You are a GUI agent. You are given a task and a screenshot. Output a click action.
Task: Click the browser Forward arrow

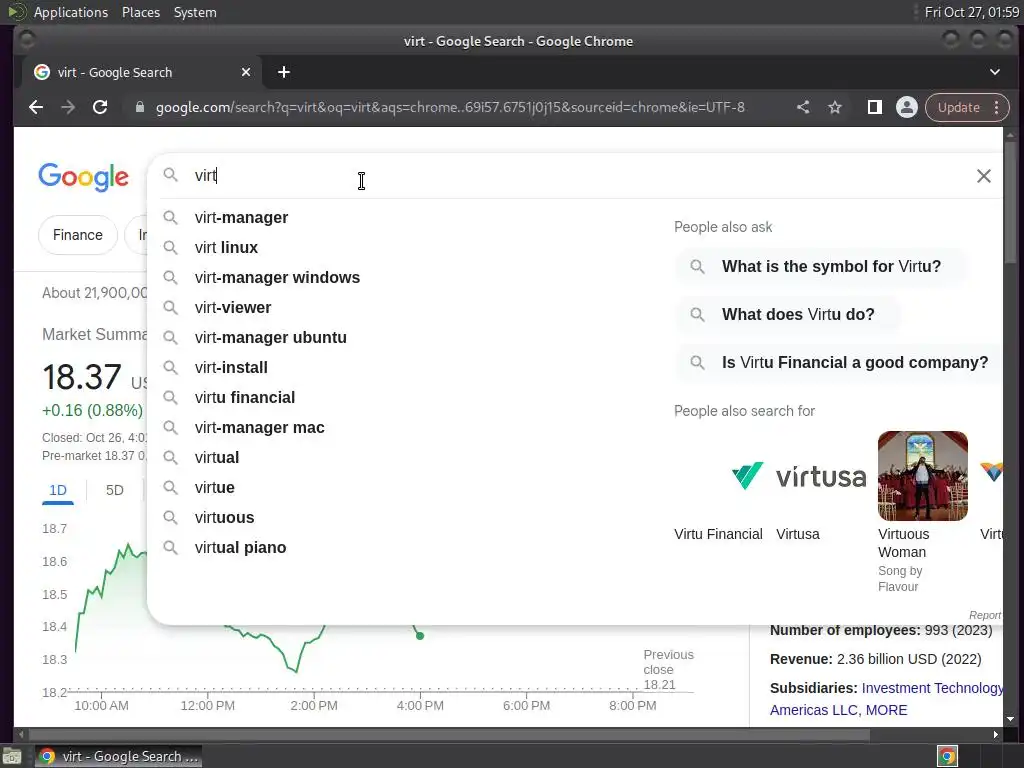click(x=68, y=107)
